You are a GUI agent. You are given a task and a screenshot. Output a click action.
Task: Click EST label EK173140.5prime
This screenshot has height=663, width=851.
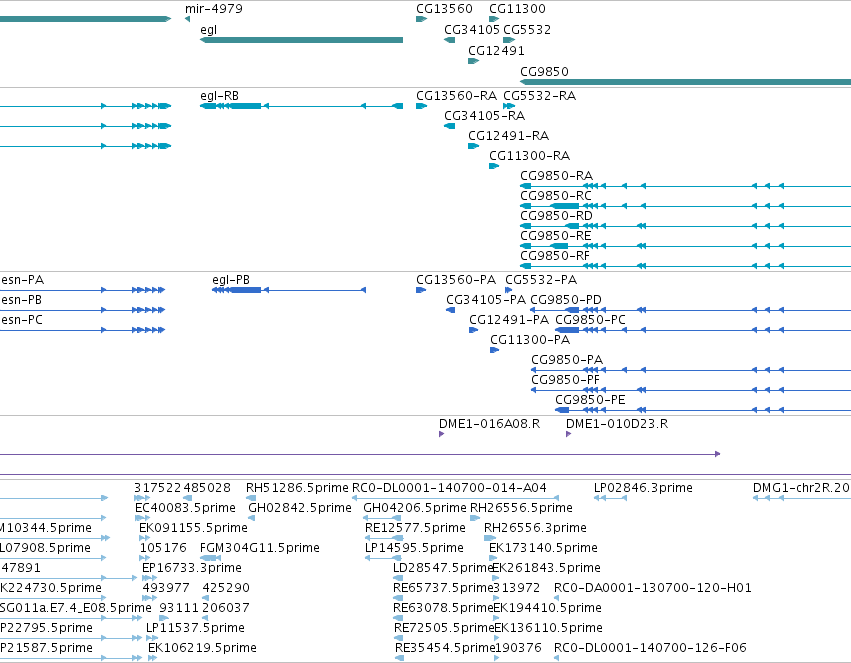pyautogui.click(x=543, y=548)
